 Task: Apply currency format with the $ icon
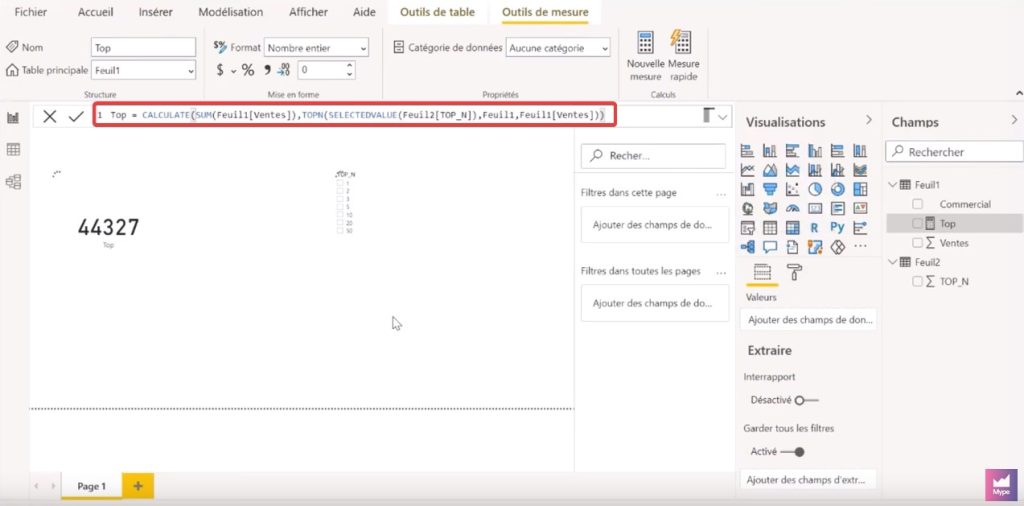220,70
